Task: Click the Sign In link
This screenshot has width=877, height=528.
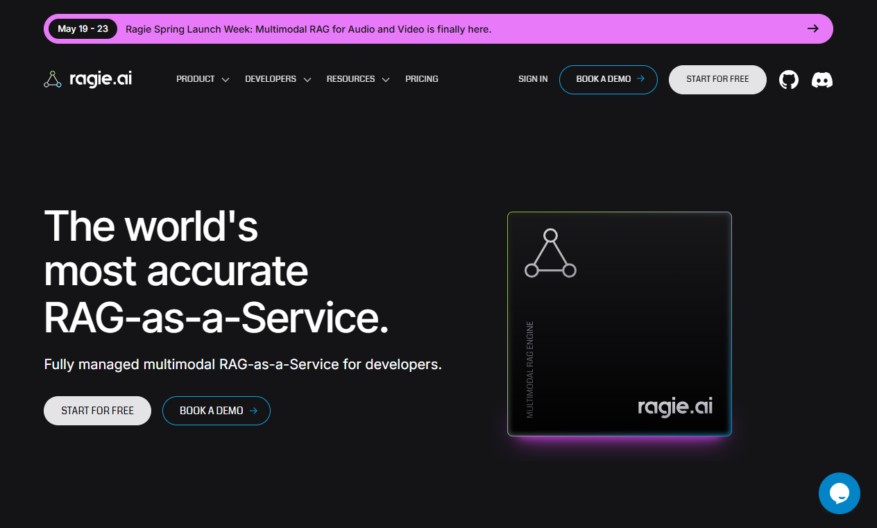Action: coord(533,79)
